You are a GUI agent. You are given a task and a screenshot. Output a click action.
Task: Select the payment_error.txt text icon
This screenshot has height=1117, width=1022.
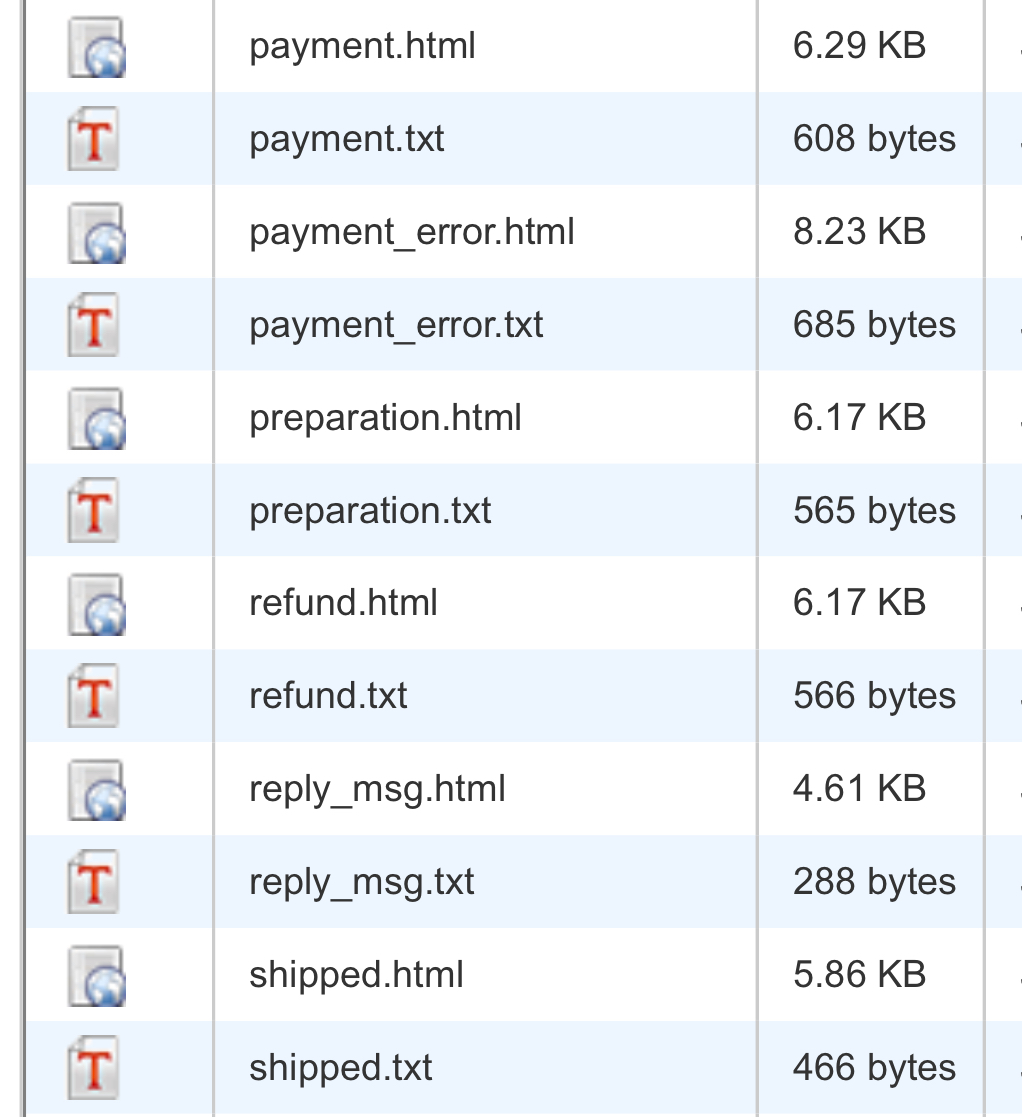click(94, 325)
